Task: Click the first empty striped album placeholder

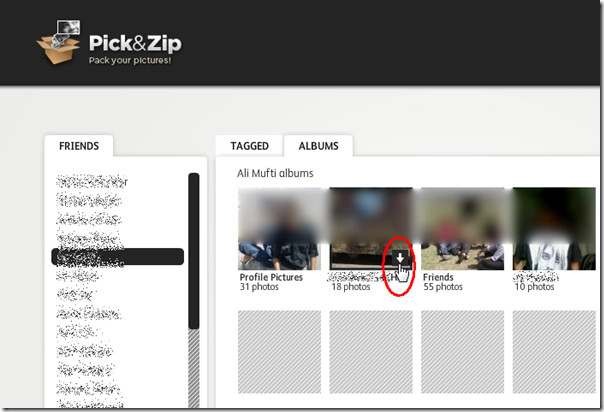Action: point(280,352)
